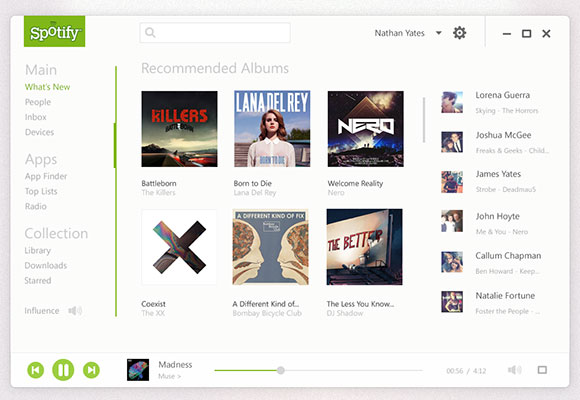580x400 pixels.
Task: Open The Killers artist link
Action: click(158, 192)
